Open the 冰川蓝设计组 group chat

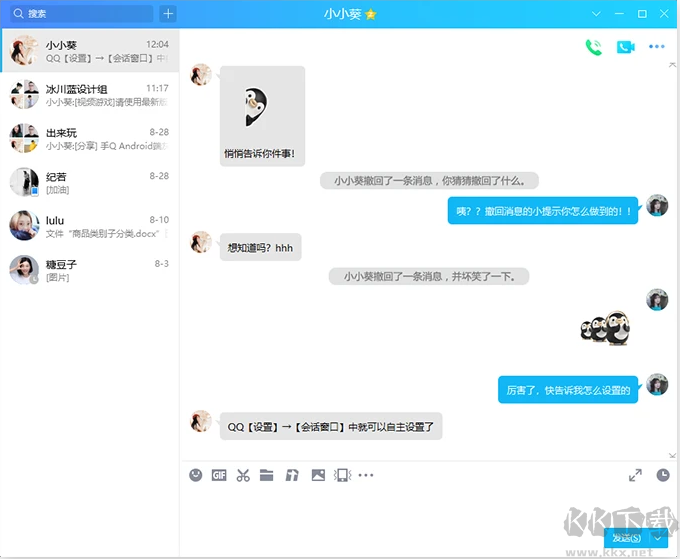tap(89, 95)
